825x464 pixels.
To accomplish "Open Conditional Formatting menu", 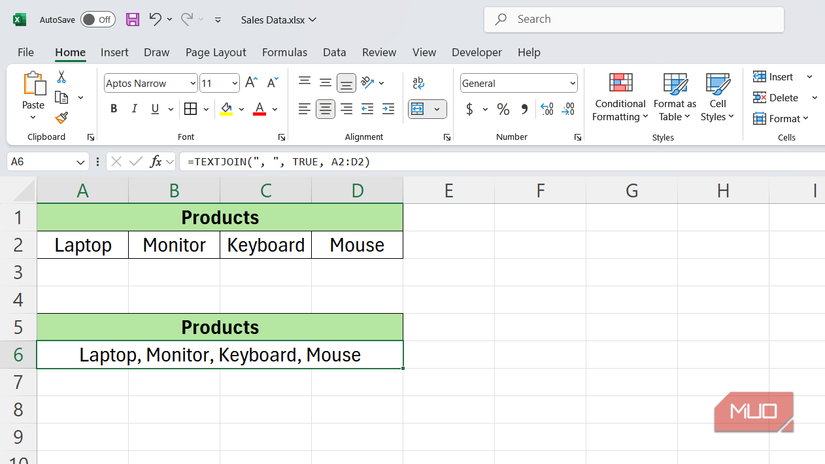I will click(620, 98).
